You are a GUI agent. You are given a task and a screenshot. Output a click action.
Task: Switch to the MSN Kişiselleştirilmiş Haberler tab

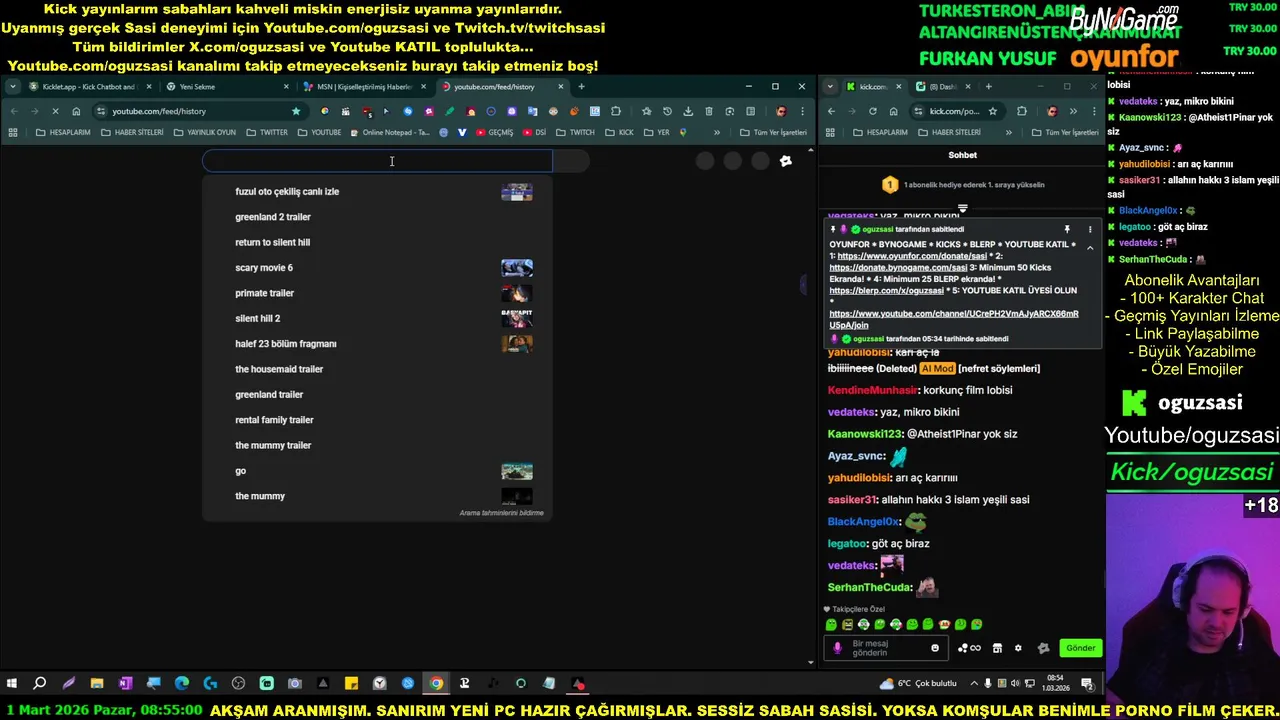click(x=363, y=87)
